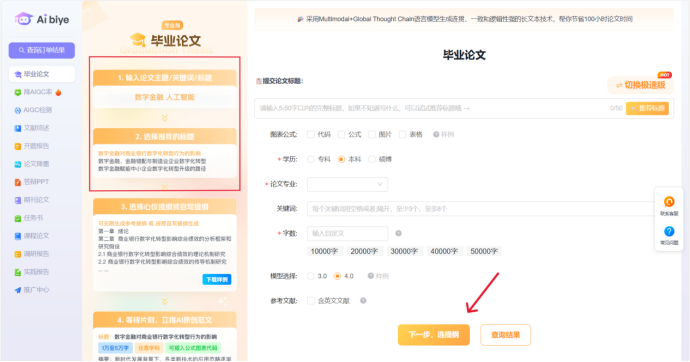Click the help icon beside 字数 input
Viewport: 690px width, 362px height.
tap(398, 233)
